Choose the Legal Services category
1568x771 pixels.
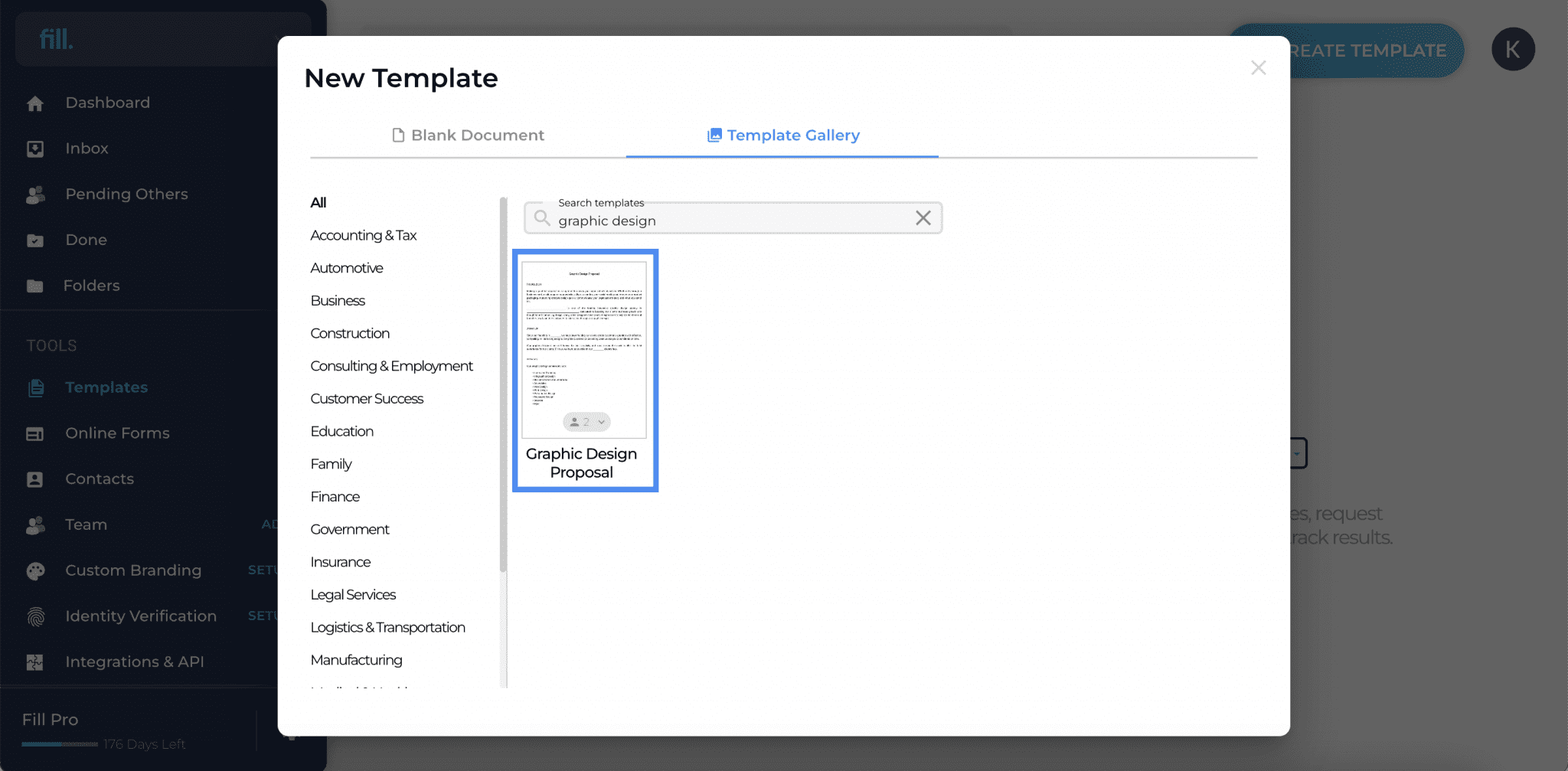pos(353,595)
